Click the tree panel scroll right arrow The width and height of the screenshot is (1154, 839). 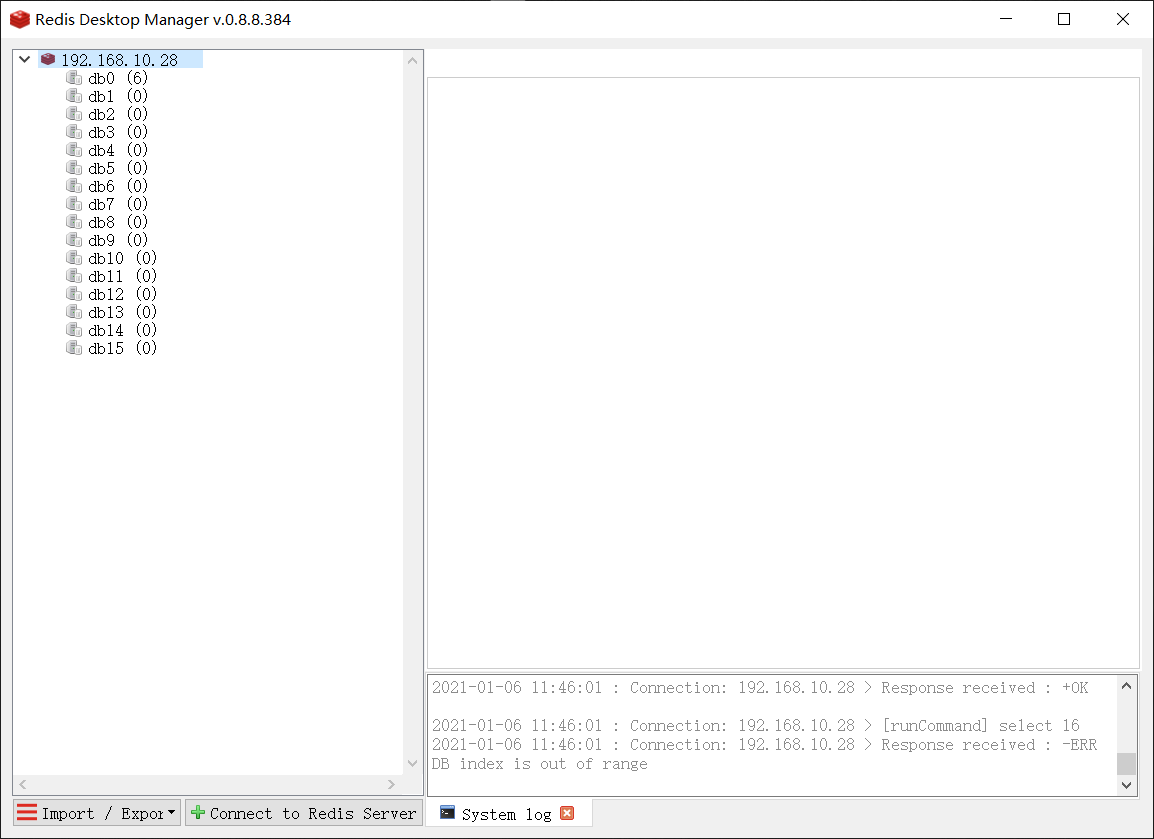point(391,785)
